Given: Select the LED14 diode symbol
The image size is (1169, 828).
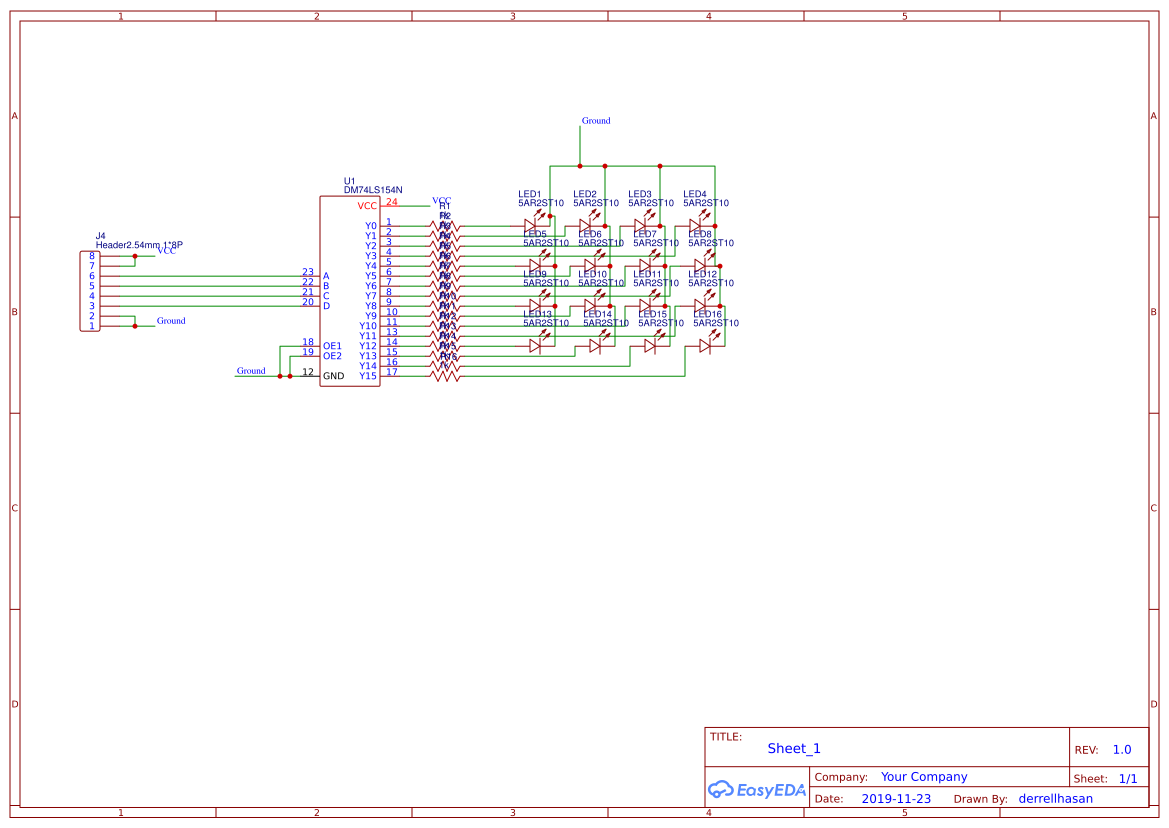Looking at the screenshot, I should tap(595, 345).
